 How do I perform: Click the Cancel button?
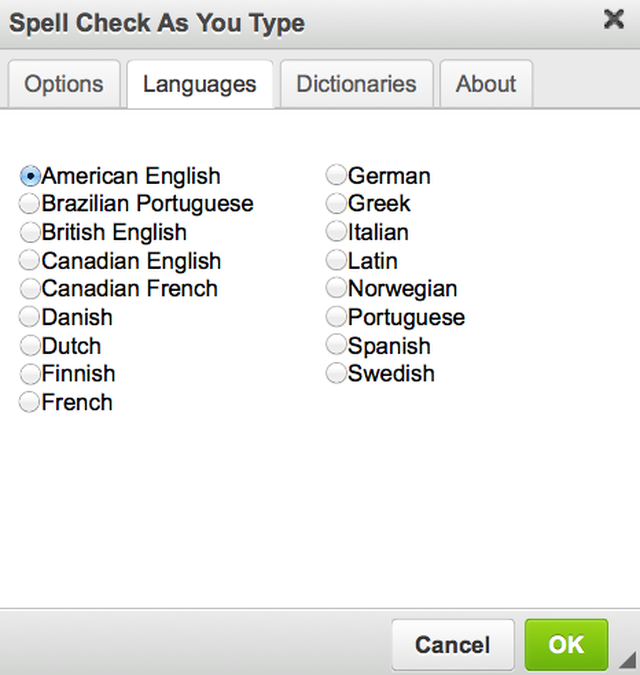(x=452, y=645)
